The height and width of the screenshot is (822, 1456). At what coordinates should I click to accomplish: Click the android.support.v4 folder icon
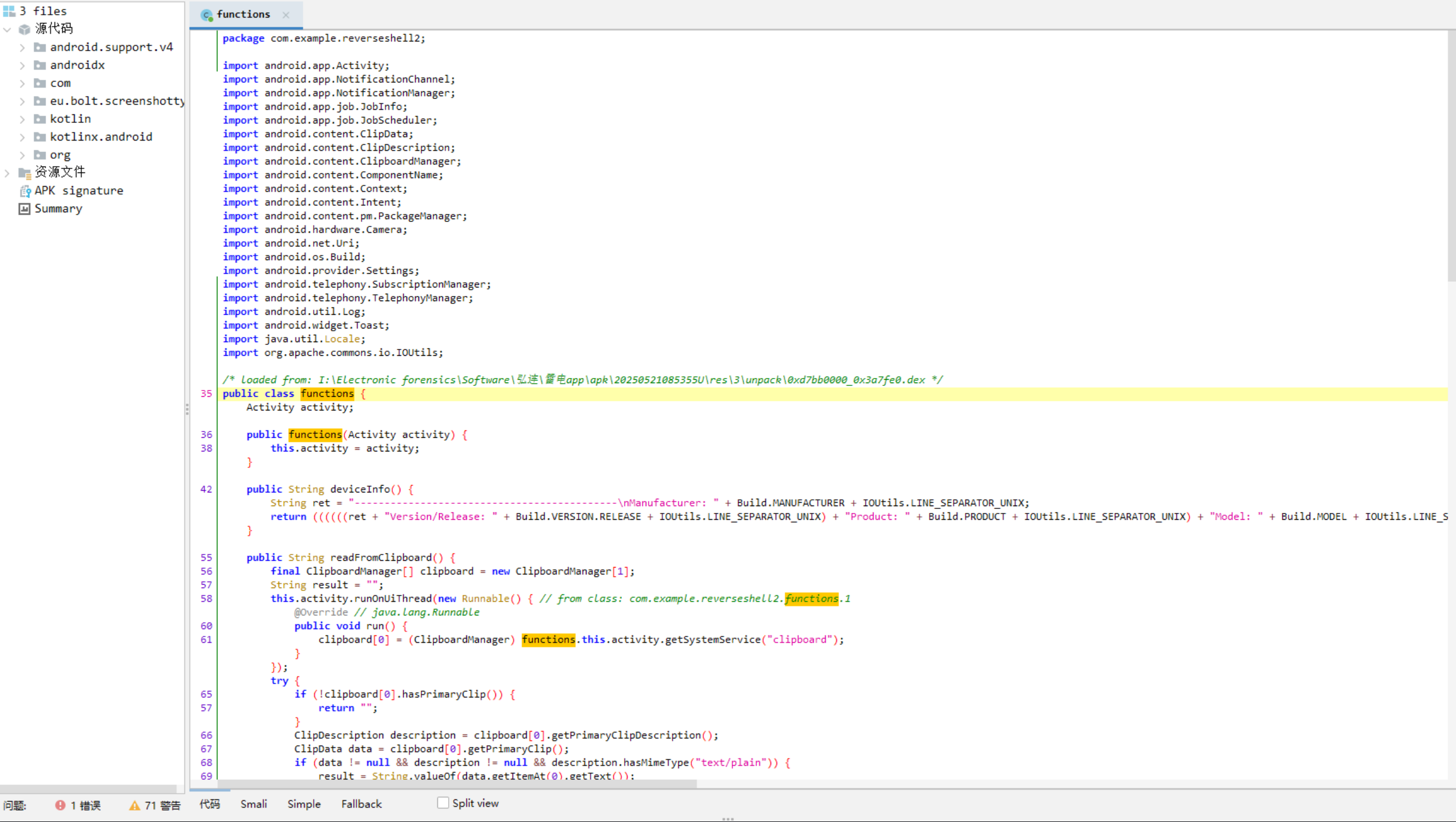point(39,47)
